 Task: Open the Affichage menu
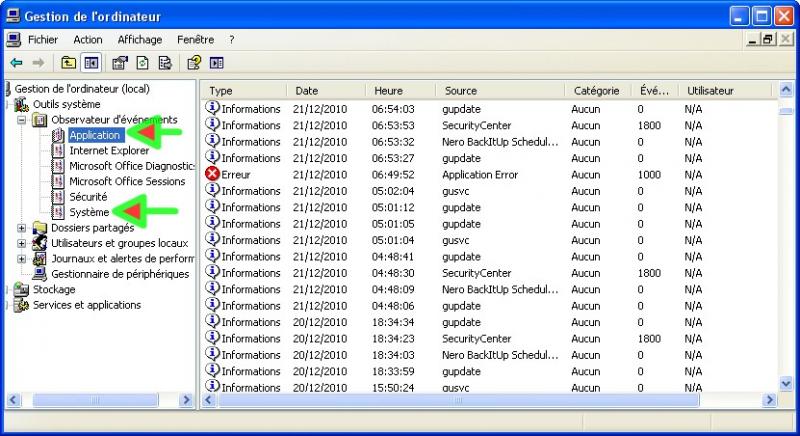[x=139, y=40]
